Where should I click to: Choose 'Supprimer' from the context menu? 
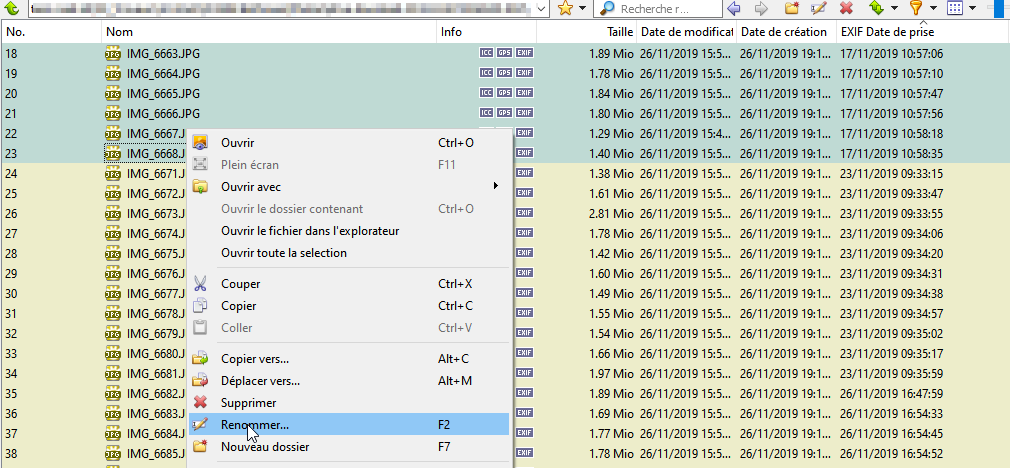coord(248,402)
